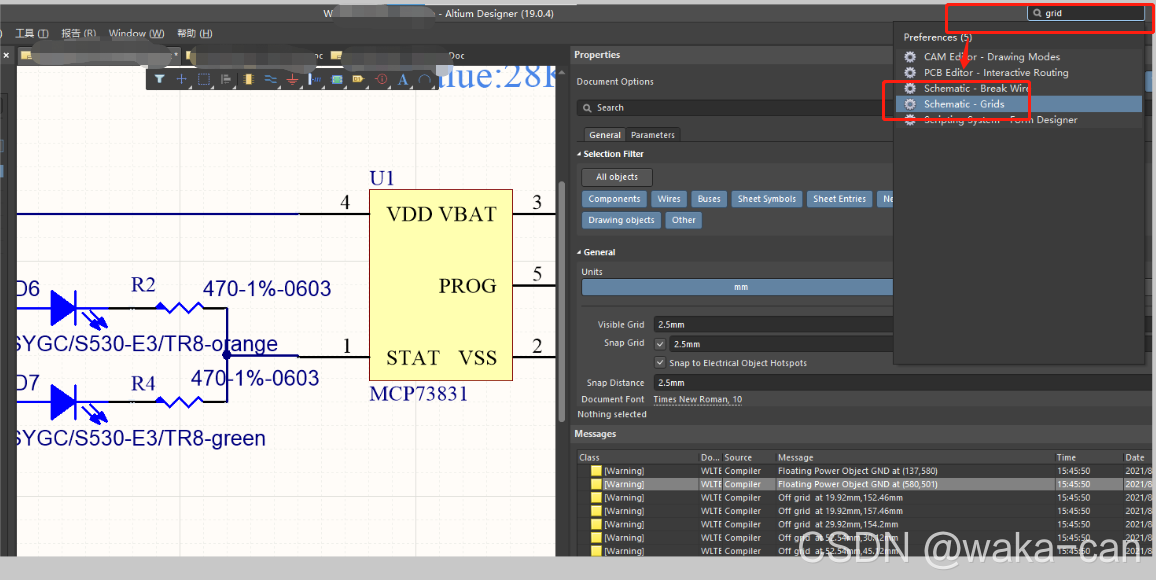Click the Visible Grid input field
Screen dimensions: 1156x580
coord(770,325)
